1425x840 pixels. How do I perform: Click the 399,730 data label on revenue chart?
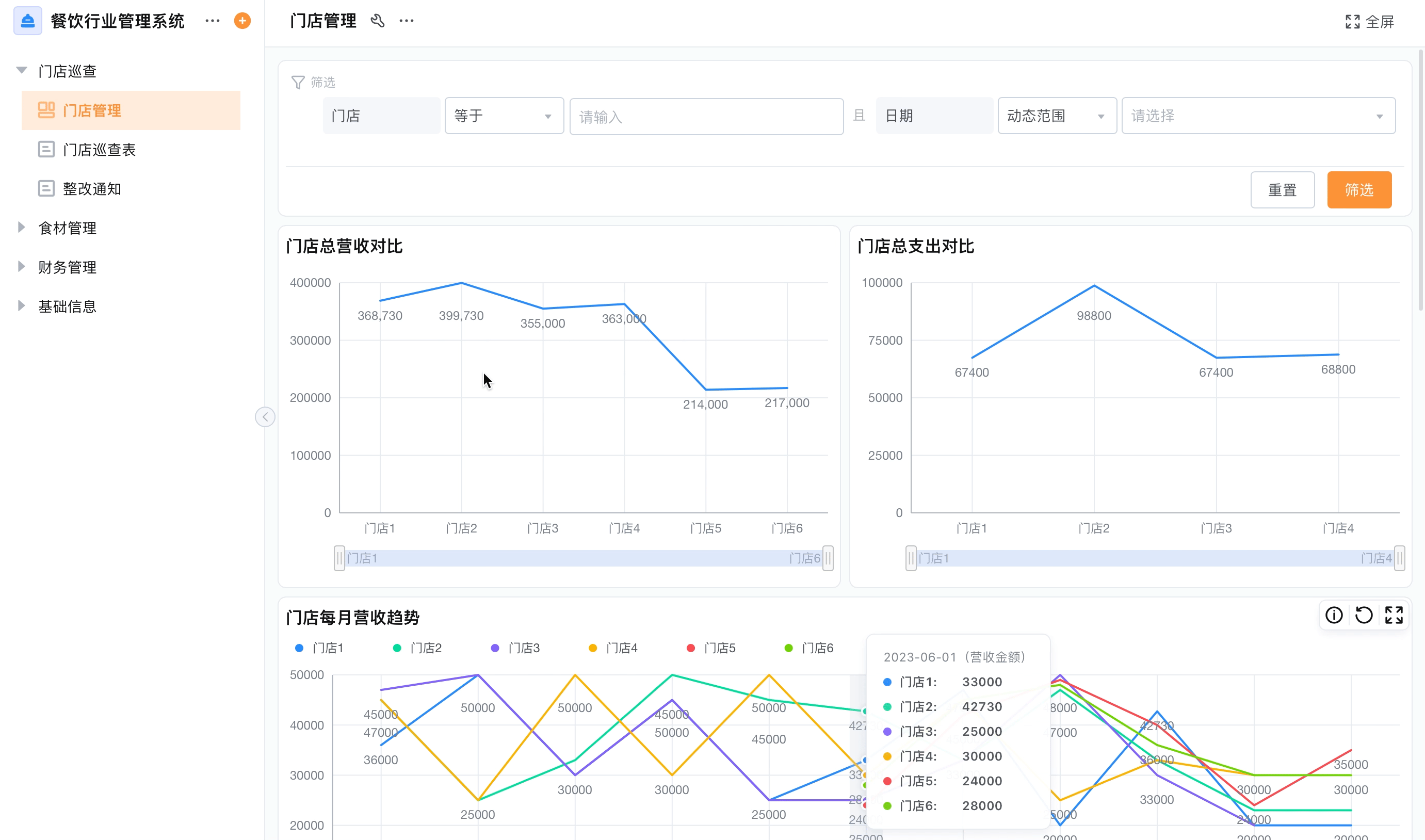(461, 316)
